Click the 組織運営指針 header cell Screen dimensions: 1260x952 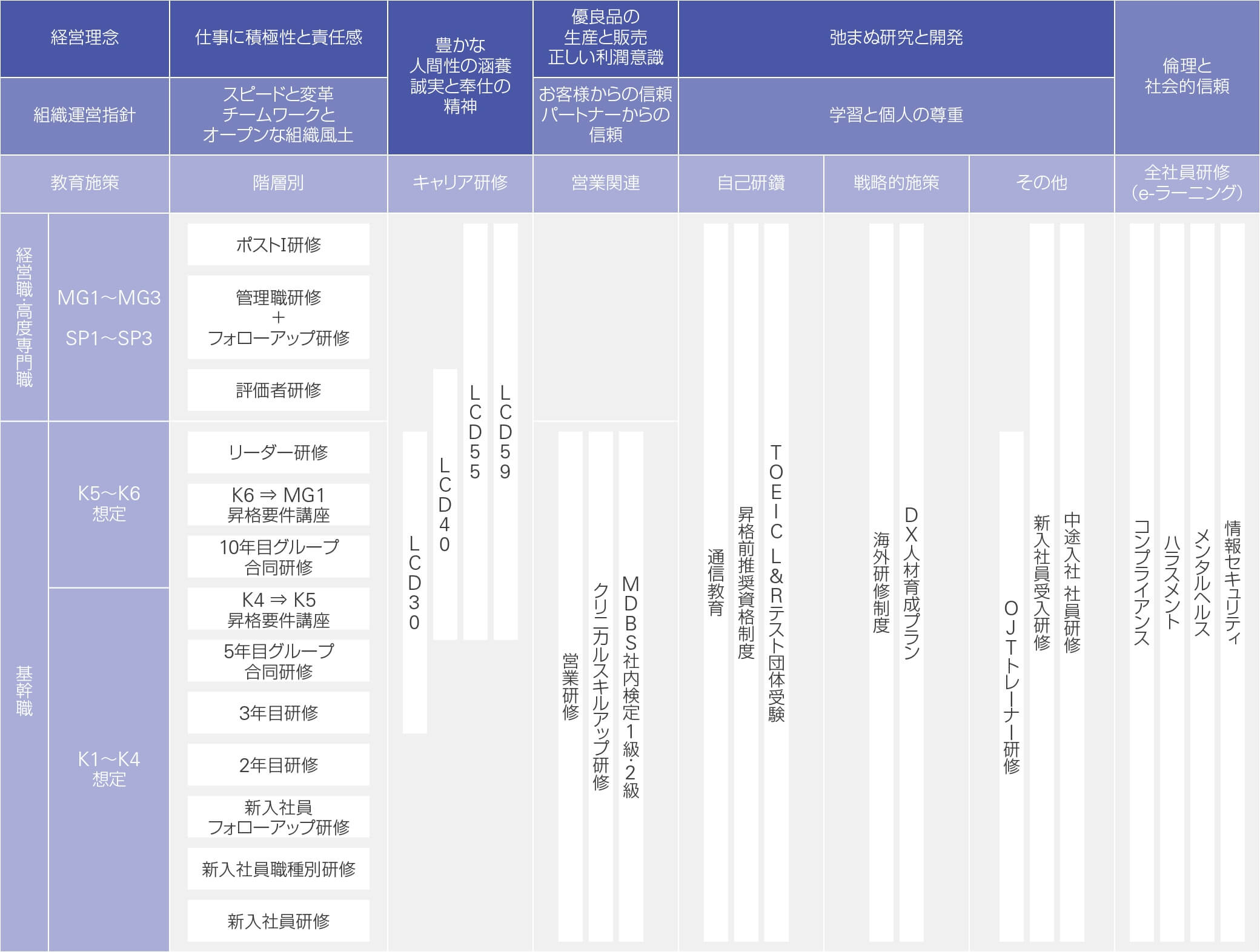click(x=85, y=115)
